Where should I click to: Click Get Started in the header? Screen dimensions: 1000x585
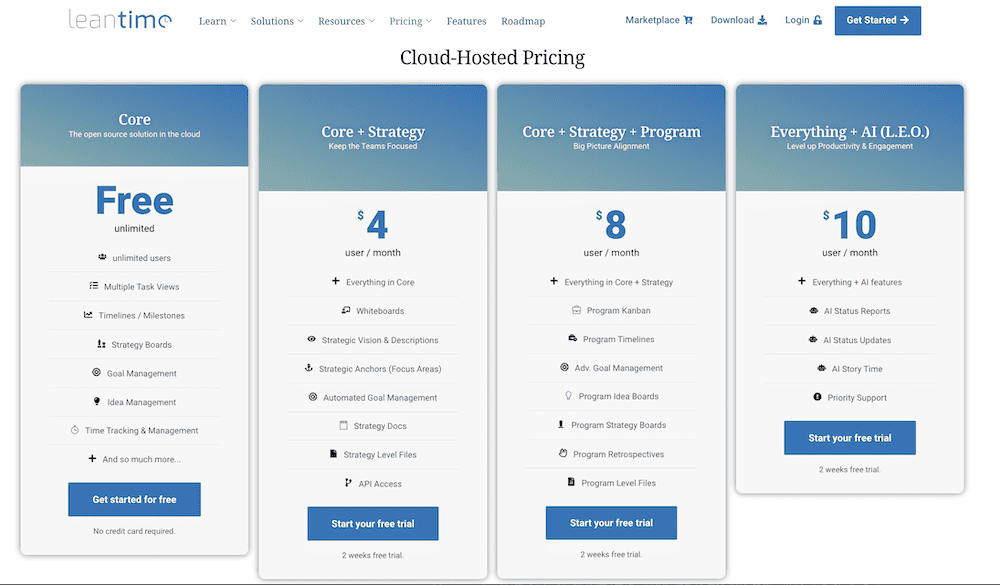877,20
